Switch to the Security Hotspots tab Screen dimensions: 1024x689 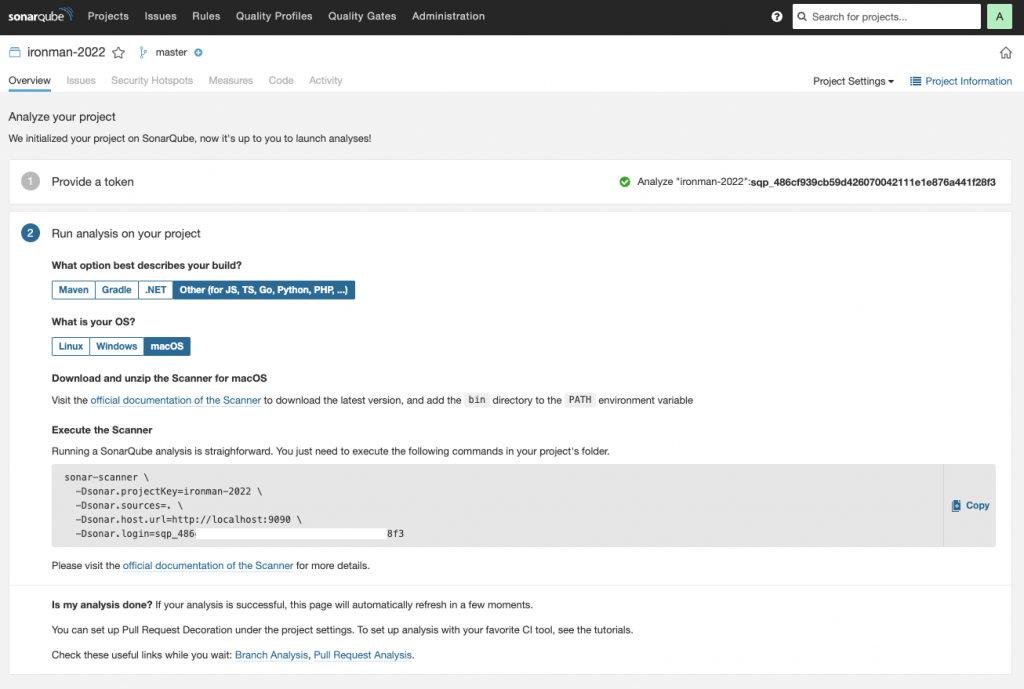(152, 80)
